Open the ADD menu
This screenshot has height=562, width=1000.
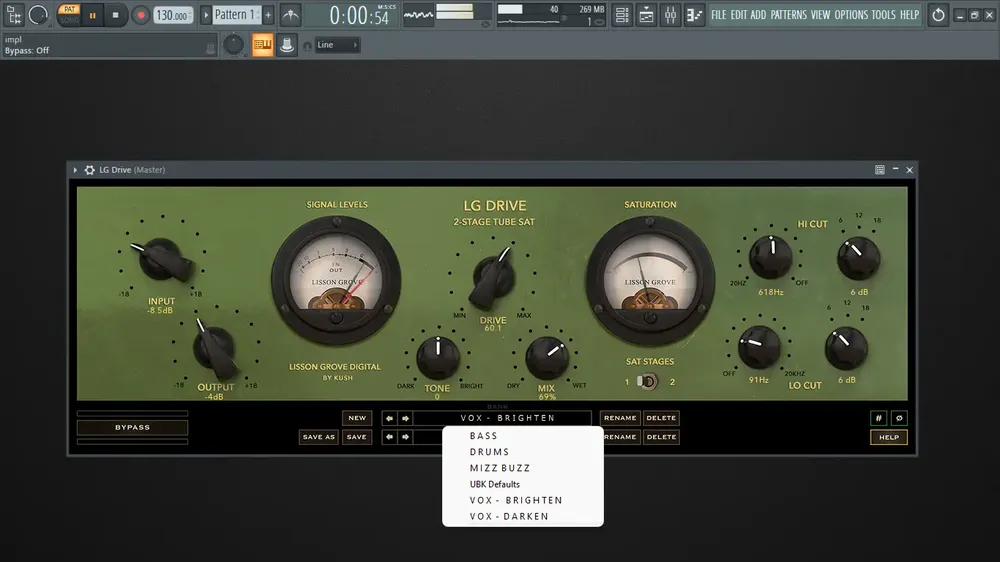[x=758, y=15]
